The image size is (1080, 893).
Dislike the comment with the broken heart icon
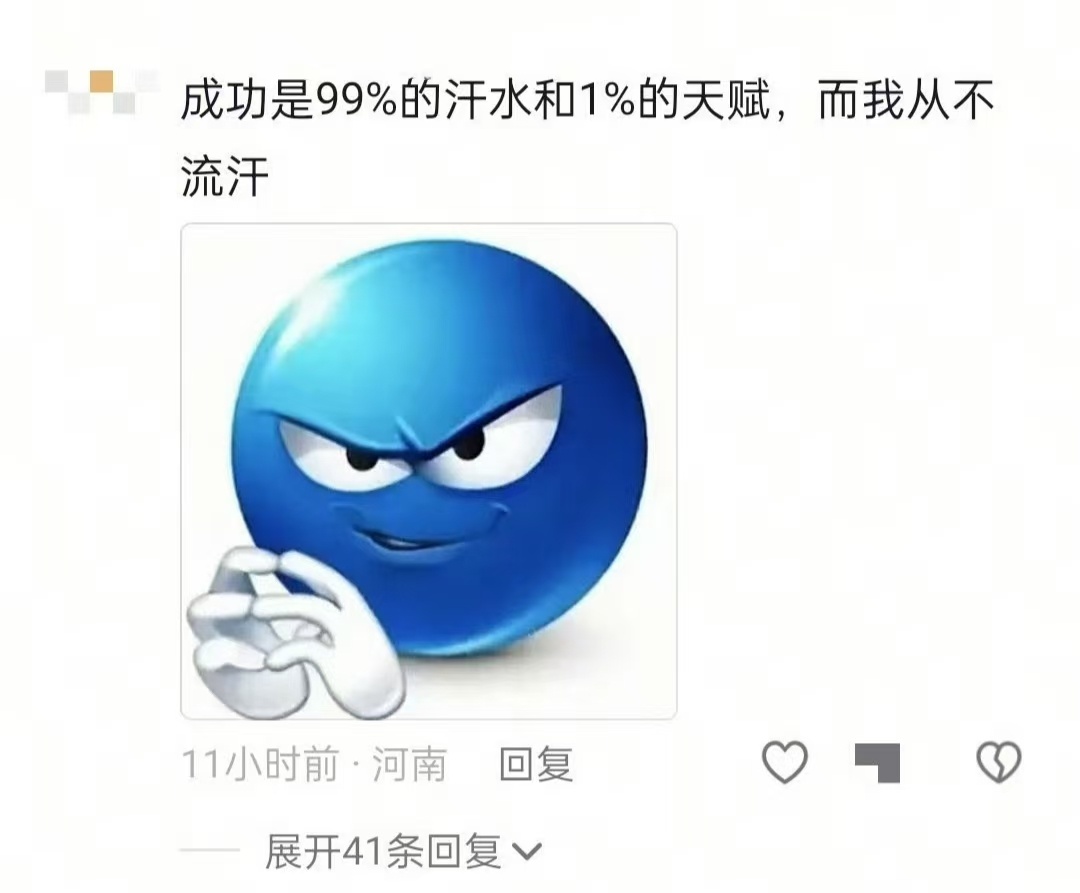[x=999, y=761]
